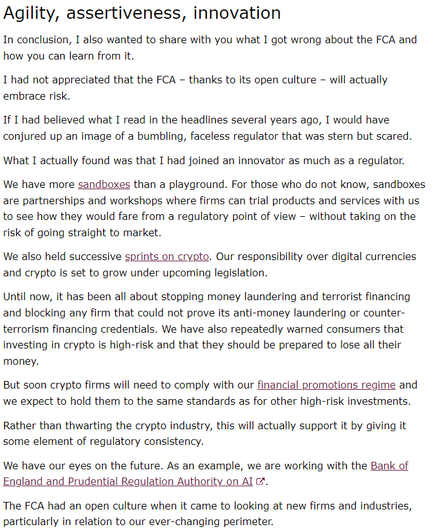
Task: Click the paragraph starting 'Until now, it has been'
Action: 207,329
